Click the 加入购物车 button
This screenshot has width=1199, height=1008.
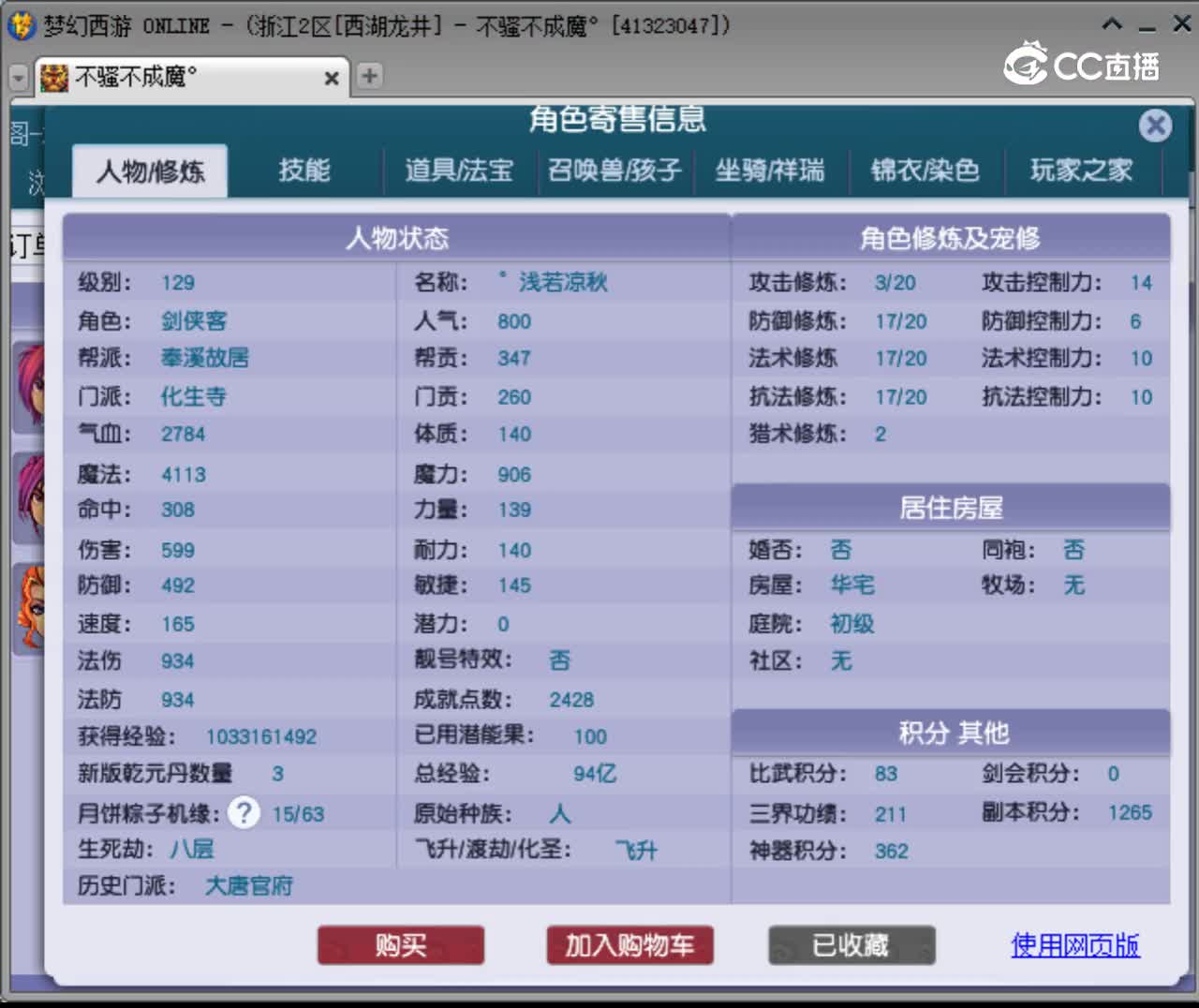click(x=629, y=945)
